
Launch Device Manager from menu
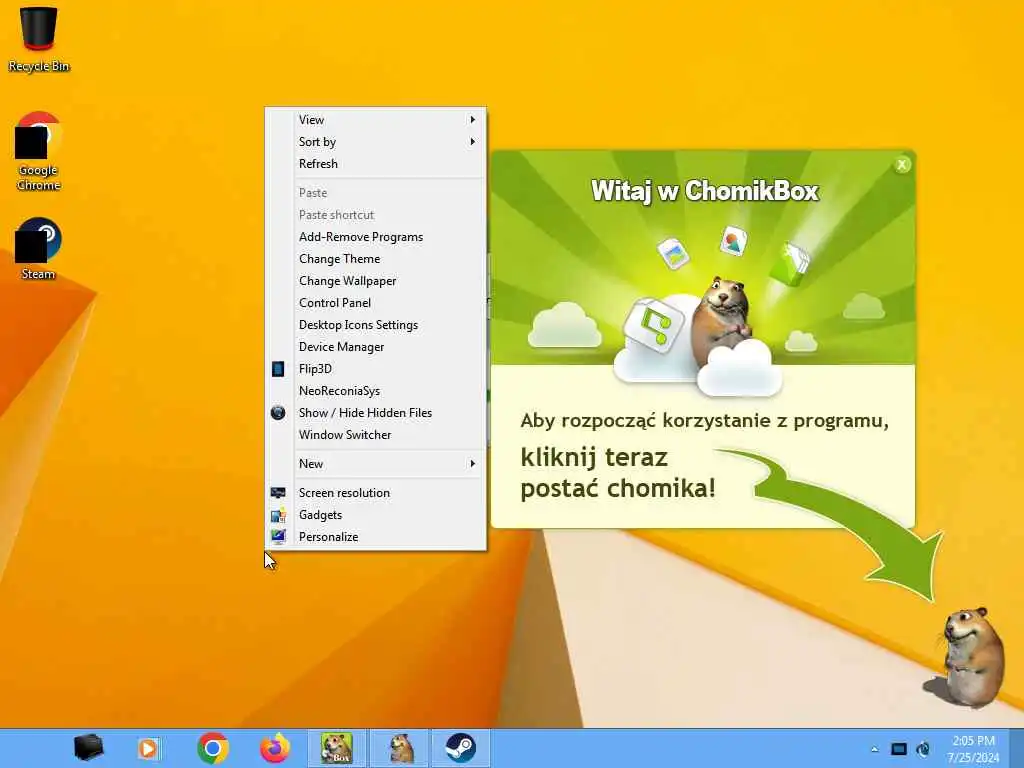coord(389,347)
